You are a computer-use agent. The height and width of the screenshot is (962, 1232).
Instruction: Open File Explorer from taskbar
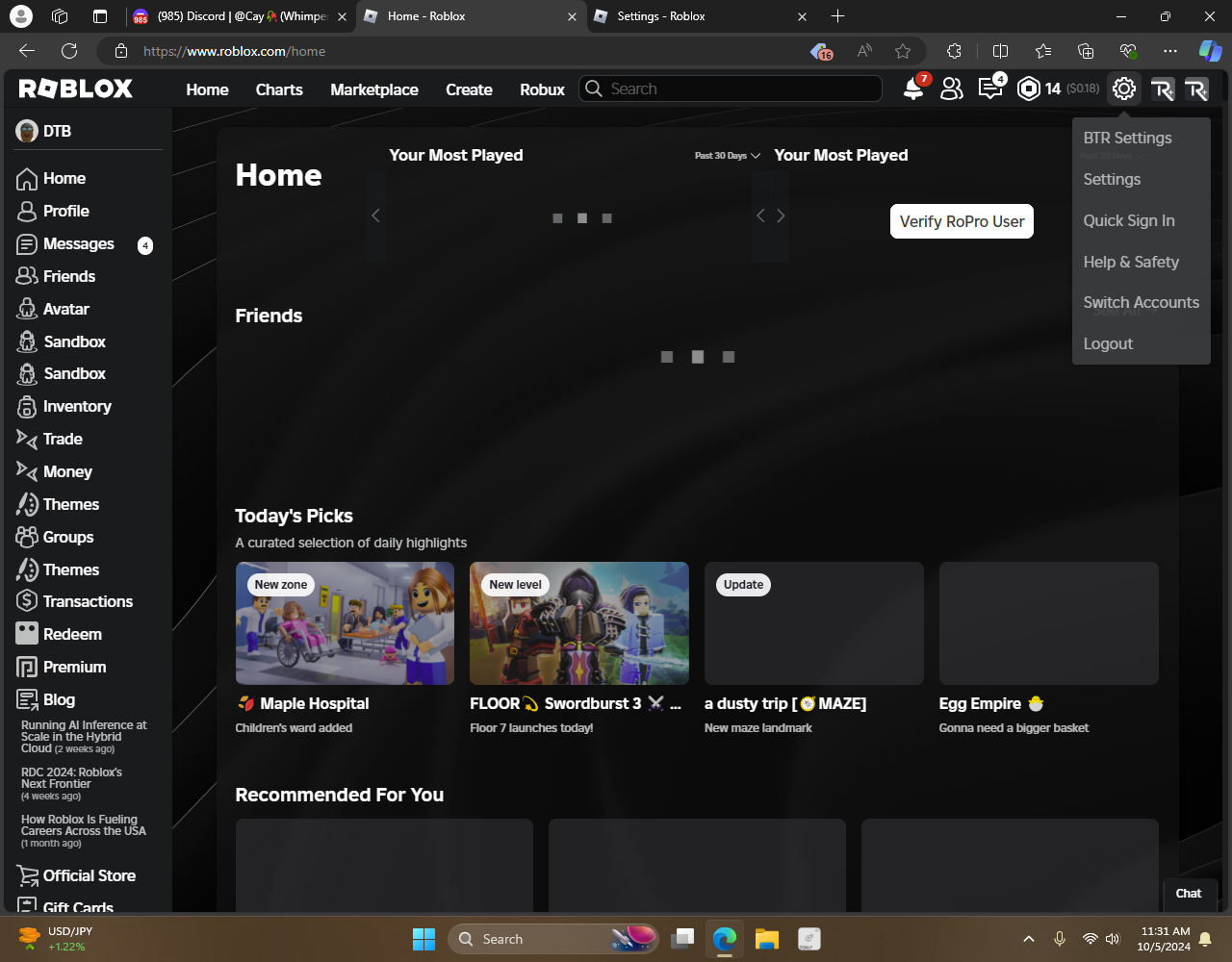[x=766, y=939]
